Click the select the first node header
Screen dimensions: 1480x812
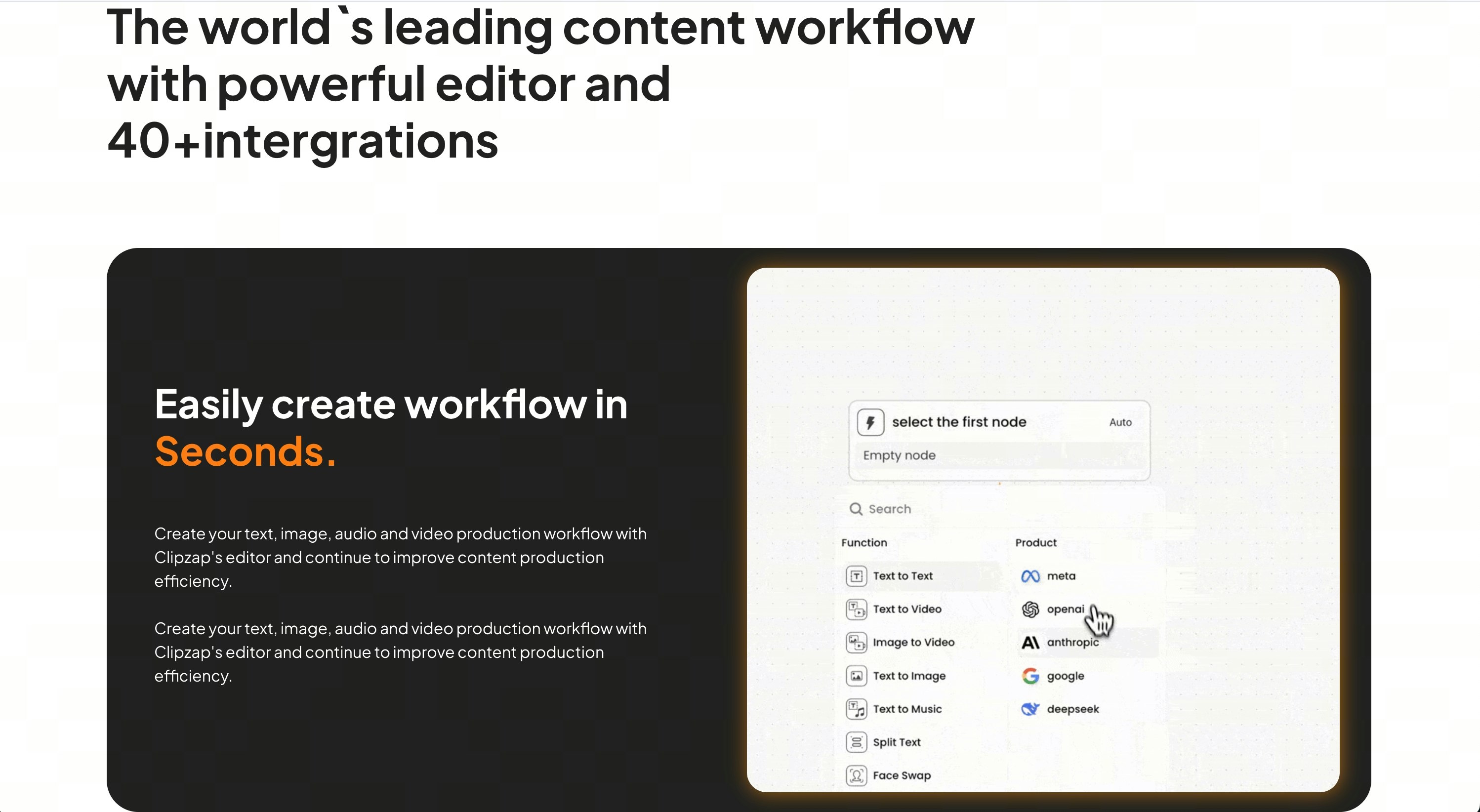958,422
